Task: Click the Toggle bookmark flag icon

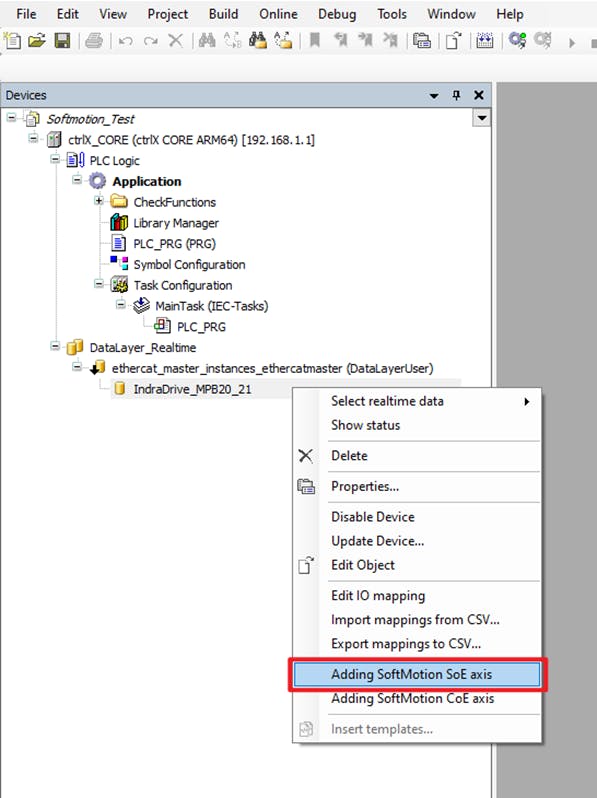Action: pos(315,40)
